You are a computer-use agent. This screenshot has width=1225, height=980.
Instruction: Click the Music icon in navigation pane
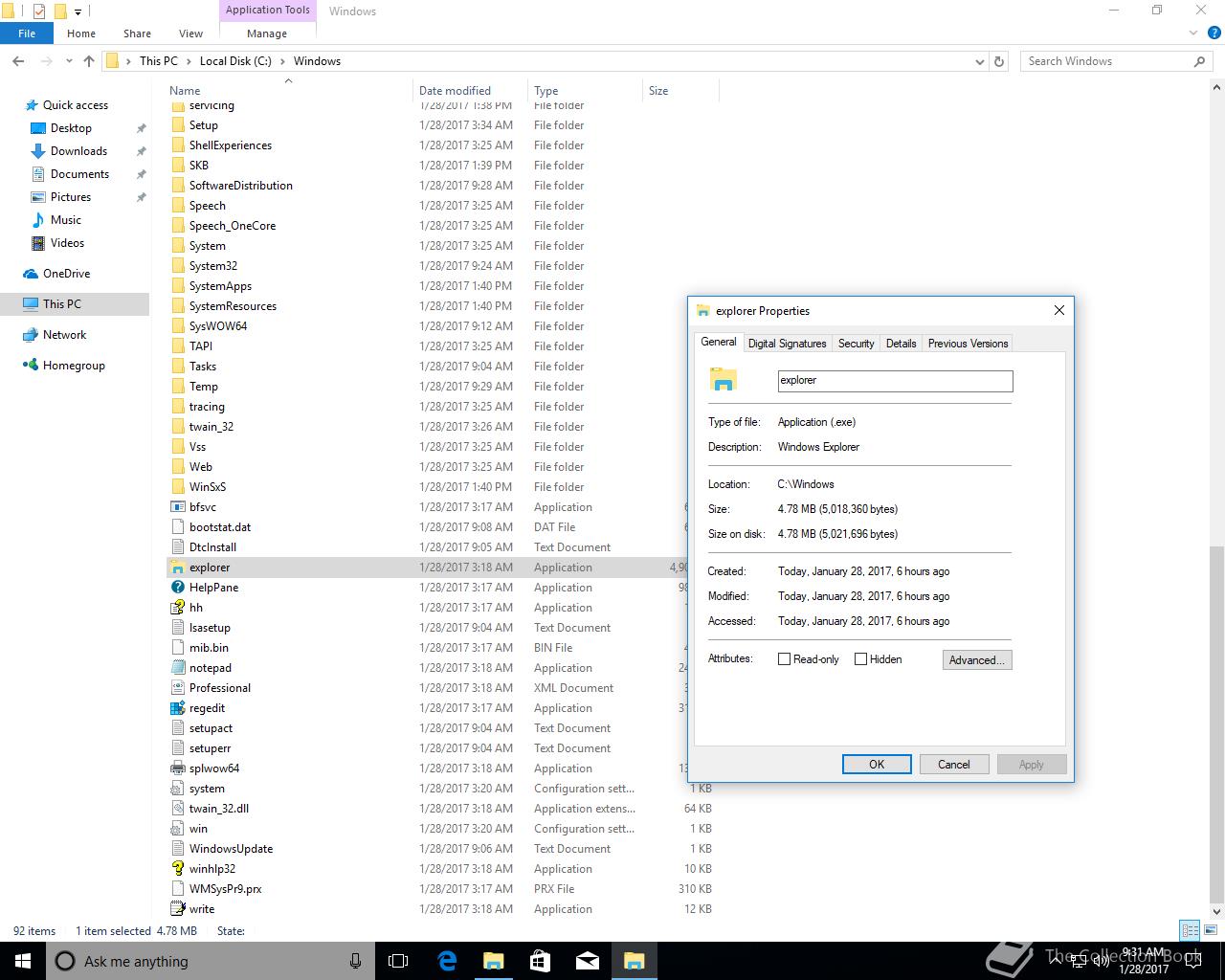click(38, 220)
